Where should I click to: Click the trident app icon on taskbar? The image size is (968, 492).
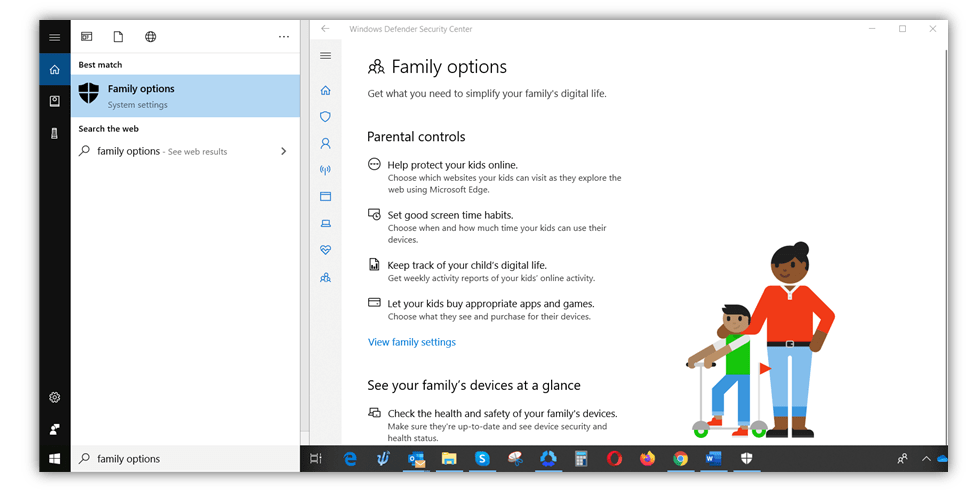(383, 459)
